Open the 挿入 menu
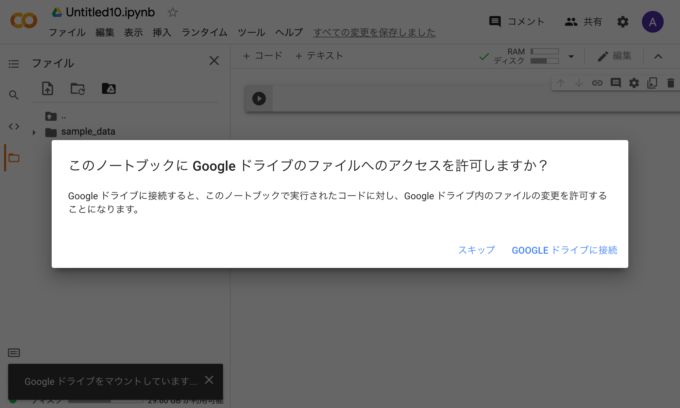 (x=162, y=33)
